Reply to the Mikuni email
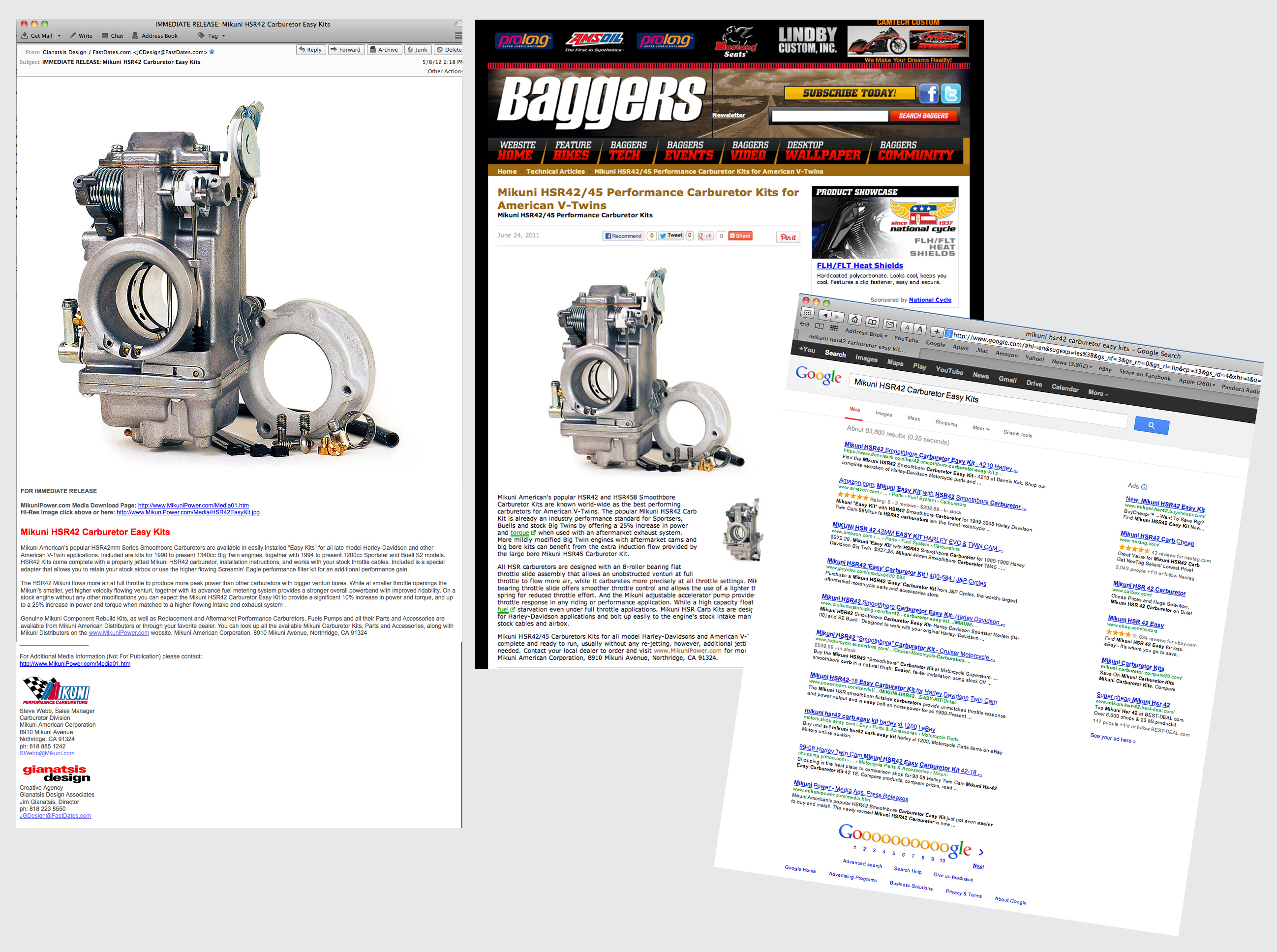 click(311, 50)
